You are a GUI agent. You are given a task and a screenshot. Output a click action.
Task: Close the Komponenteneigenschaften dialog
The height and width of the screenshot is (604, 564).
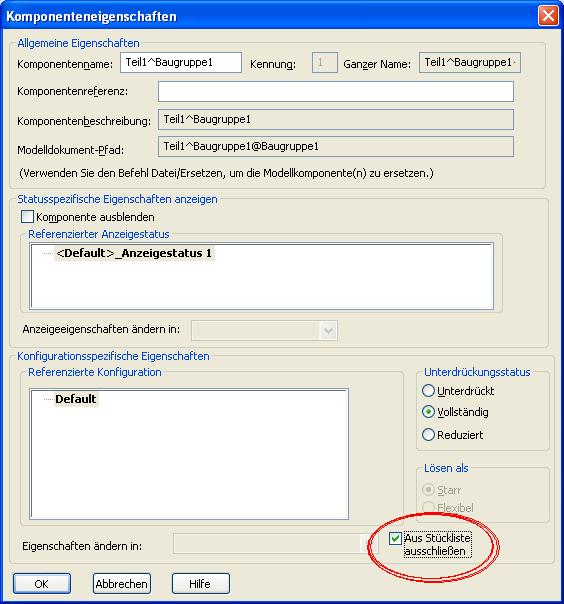point(548,16)
